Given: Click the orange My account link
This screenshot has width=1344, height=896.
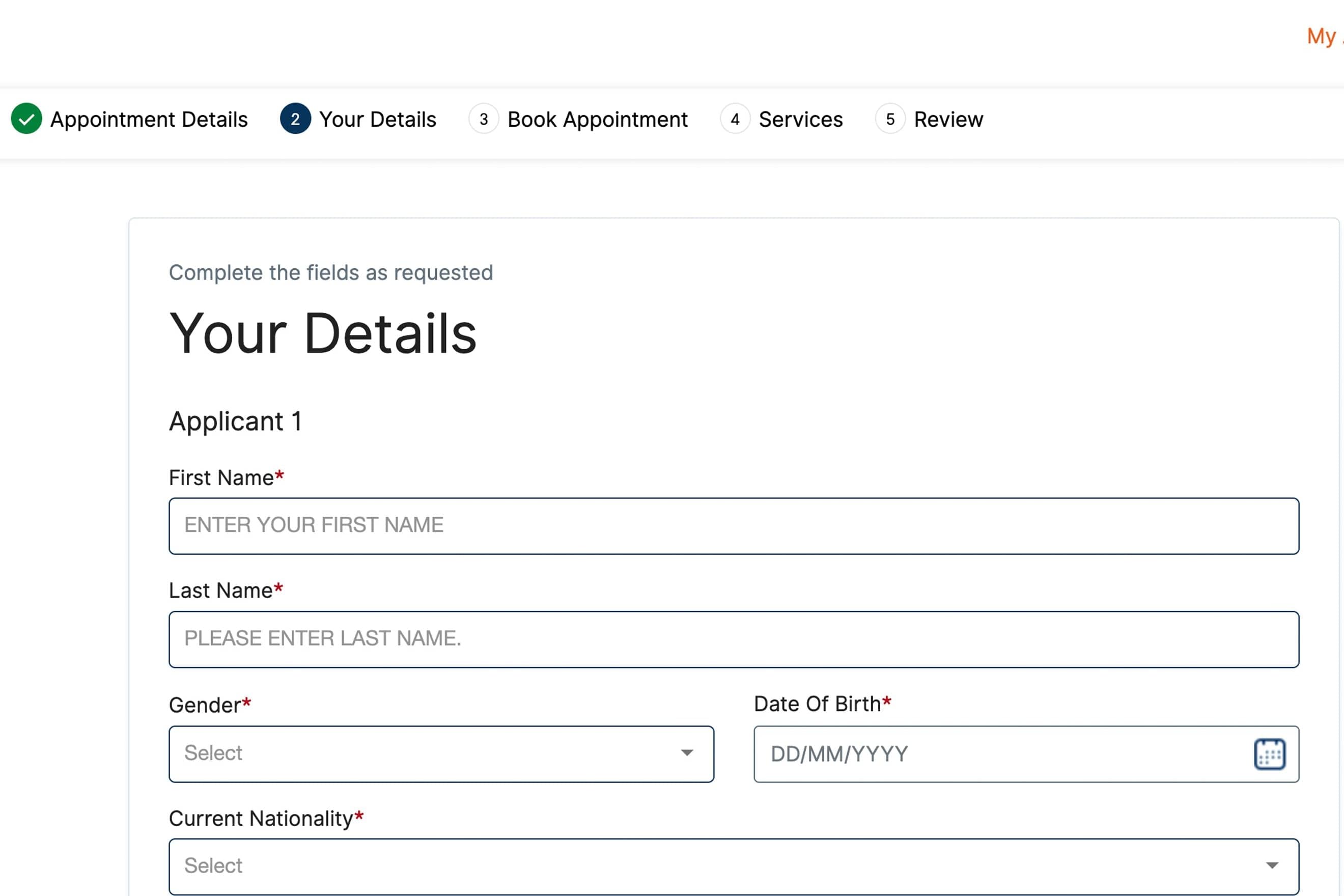Looking at the screenshot, I should point(1323,36).
